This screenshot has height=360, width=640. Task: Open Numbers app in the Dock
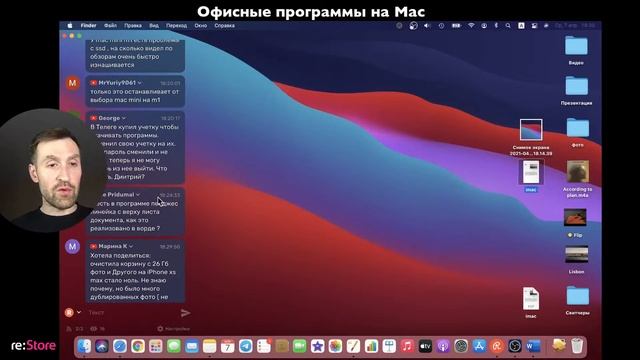pos(371,347)
